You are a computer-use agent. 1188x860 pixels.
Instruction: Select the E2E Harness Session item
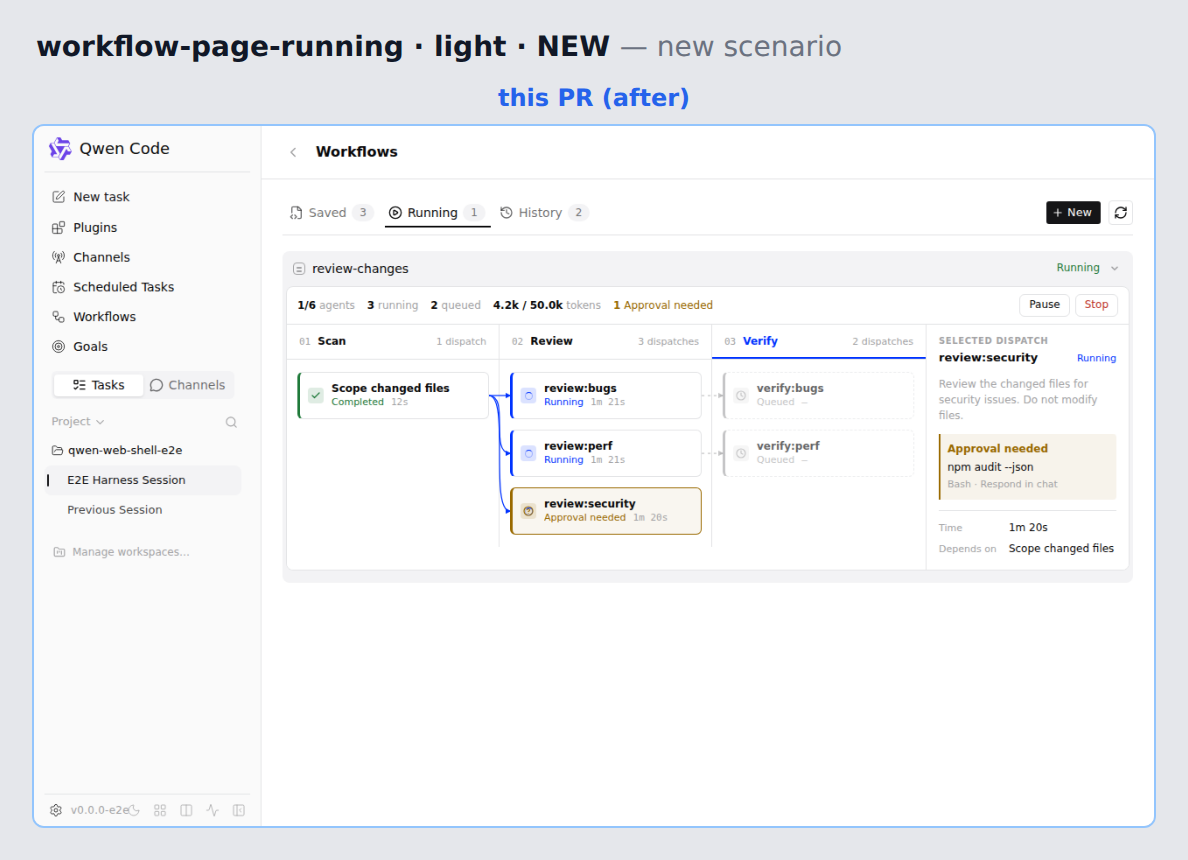coord(143,480)
